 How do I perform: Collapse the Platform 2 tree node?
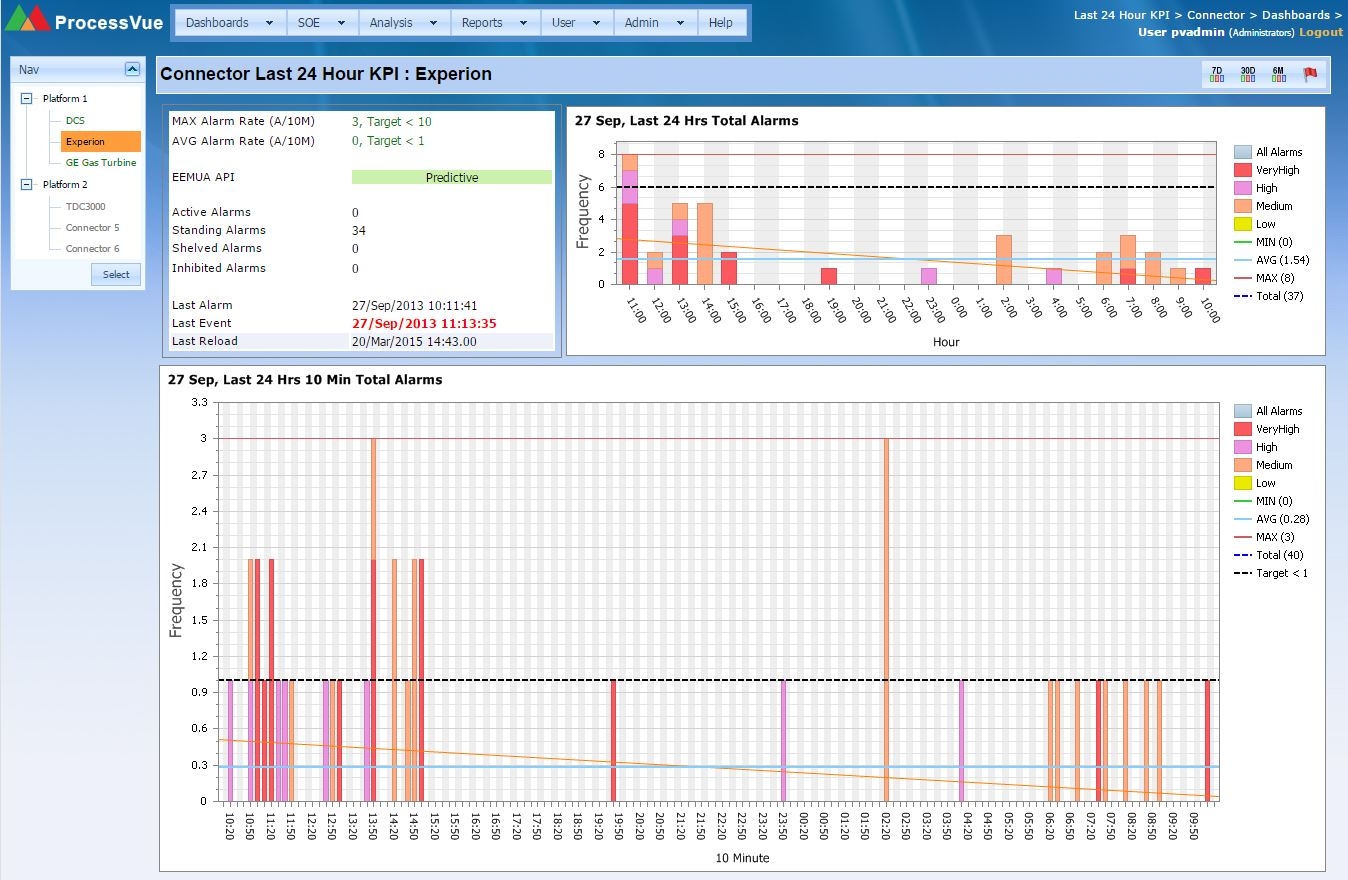[x=27, y=185]
